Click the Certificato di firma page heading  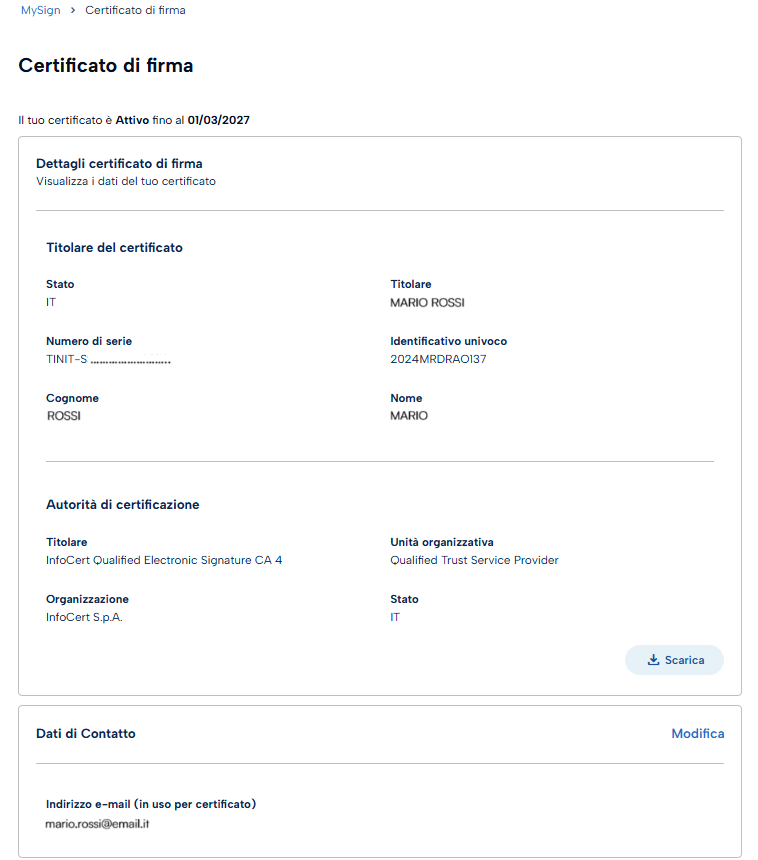106,66
